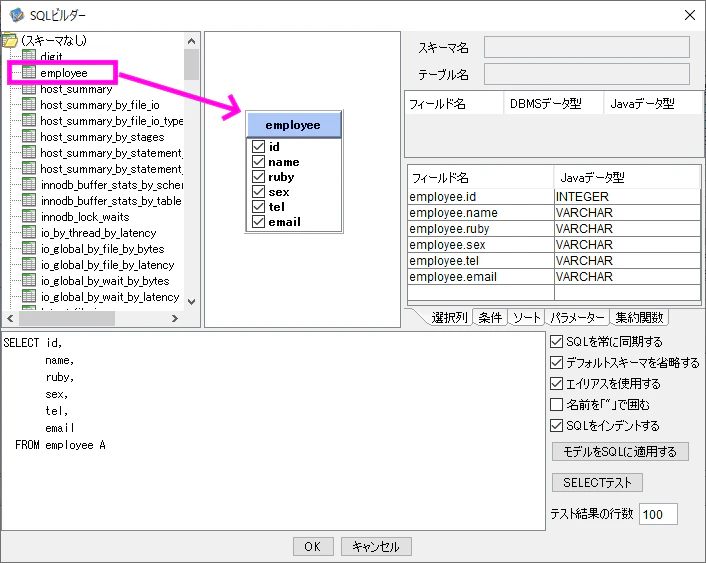Select the employee.id row in field table
This screenshot has width=706, height=563.
click(554, 197)
